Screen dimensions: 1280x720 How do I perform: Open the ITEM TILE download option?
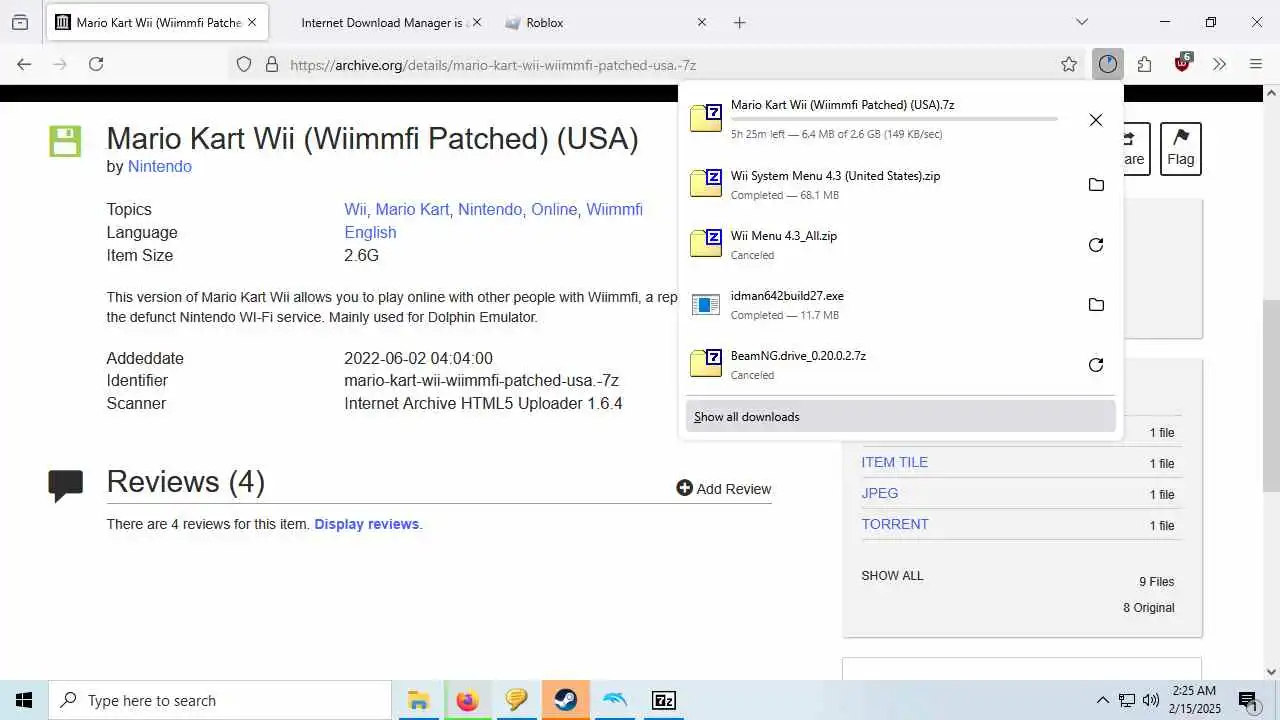click(x=894, y=462)
